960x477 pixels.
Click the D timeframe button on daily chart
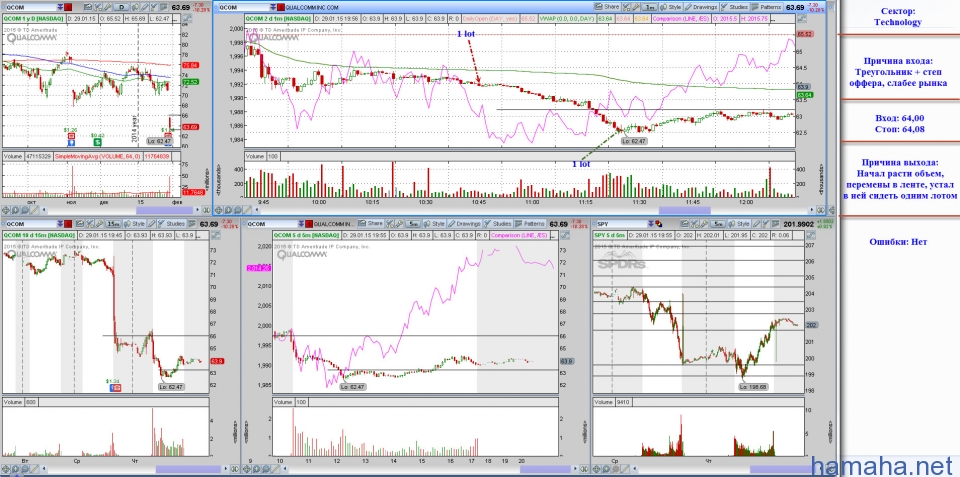pyautogui.click(x=121, y=7)
